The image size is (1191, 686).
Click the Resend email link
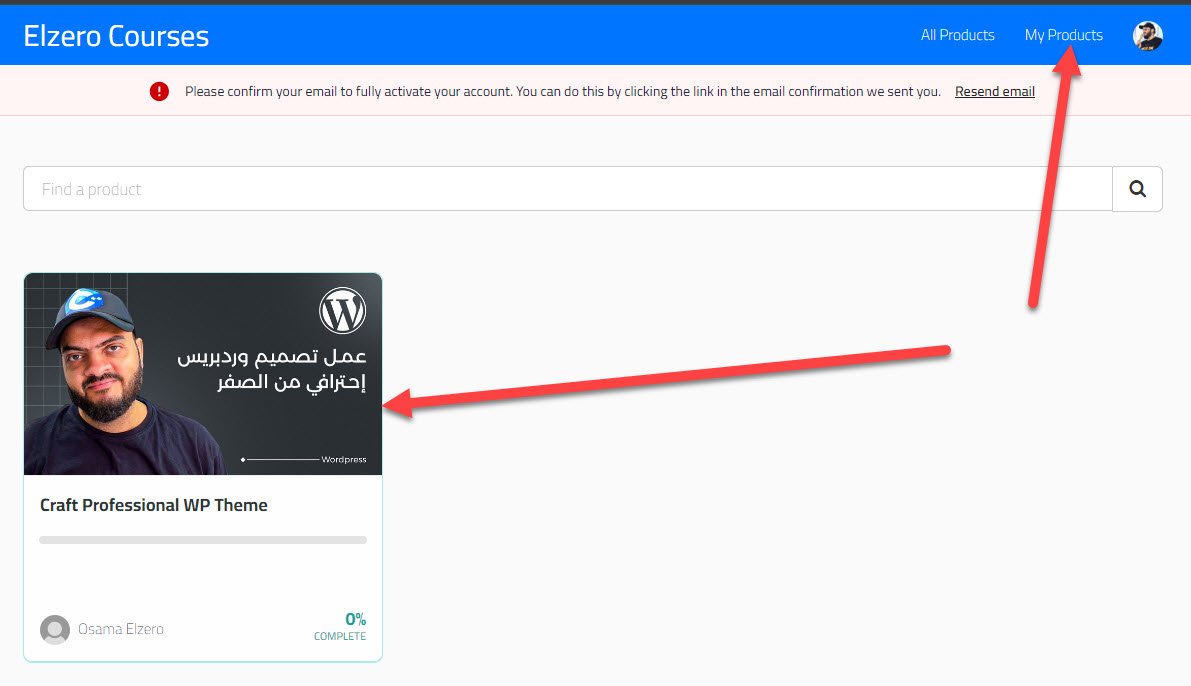coord(994,91)
